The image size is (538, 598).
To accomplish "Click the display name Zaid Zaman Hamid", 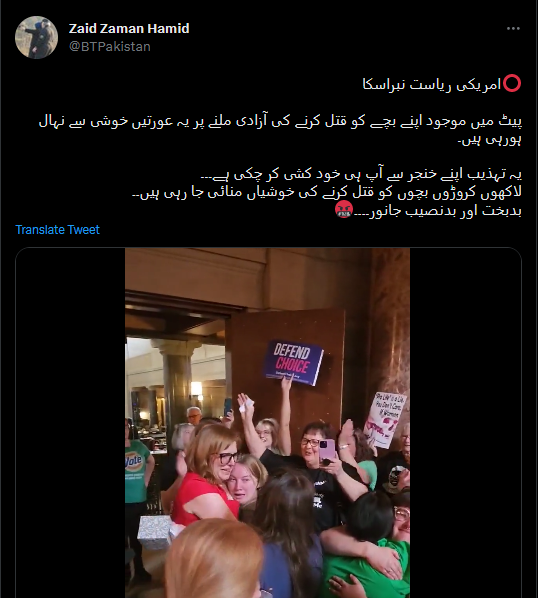I will 129,29.
